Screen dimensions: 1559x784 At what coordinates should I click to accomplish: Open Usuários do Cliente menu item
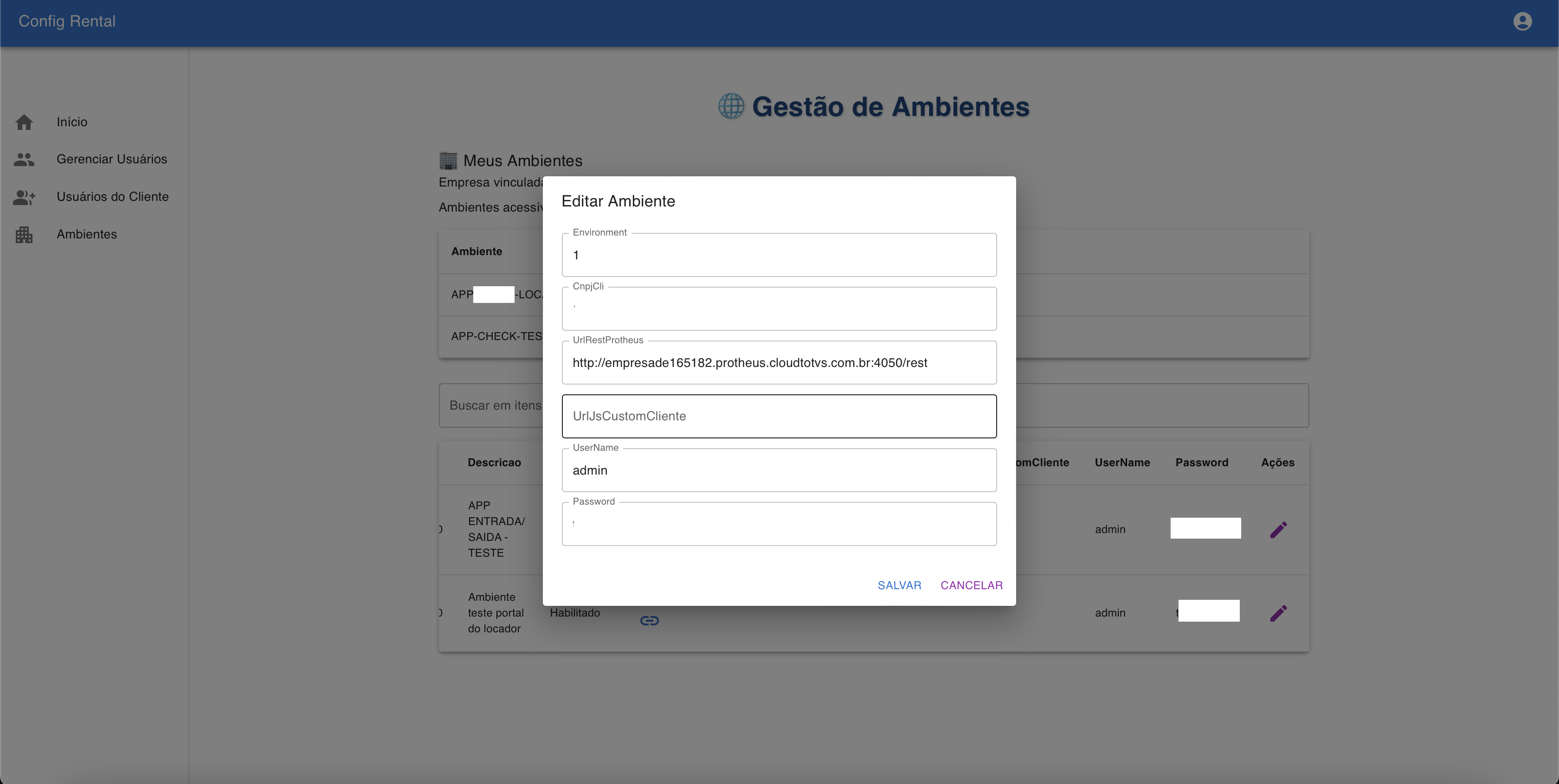point(113,197)
